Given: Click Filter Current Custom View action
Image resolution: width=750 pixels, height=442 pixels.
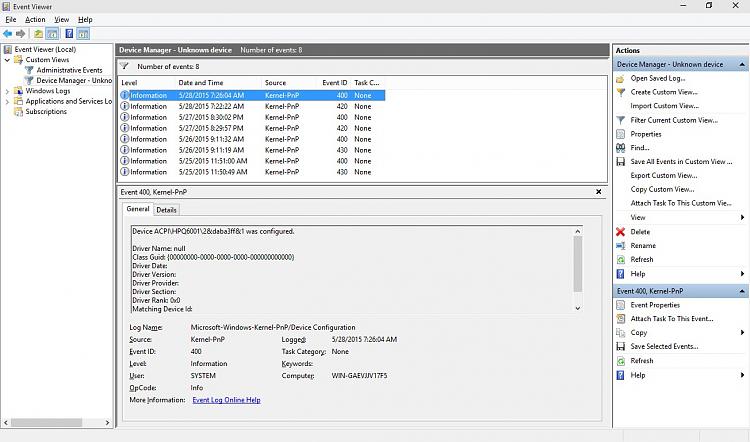Looking at the screenshot, I should [674, 120].
